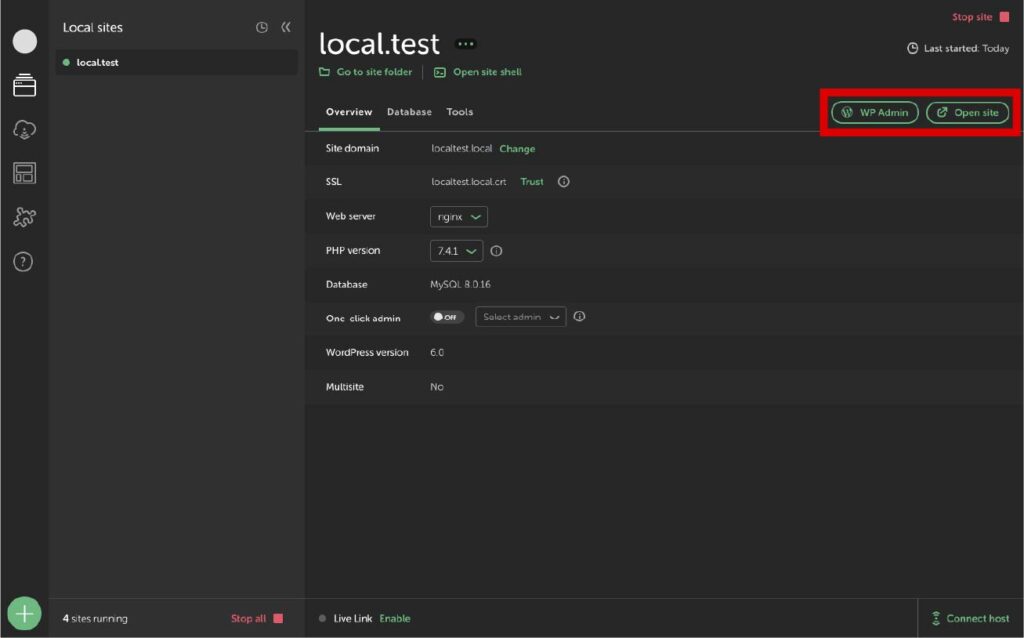Open the Select admin dropdown
This screenshot has height=638, width=1024.
520,317
